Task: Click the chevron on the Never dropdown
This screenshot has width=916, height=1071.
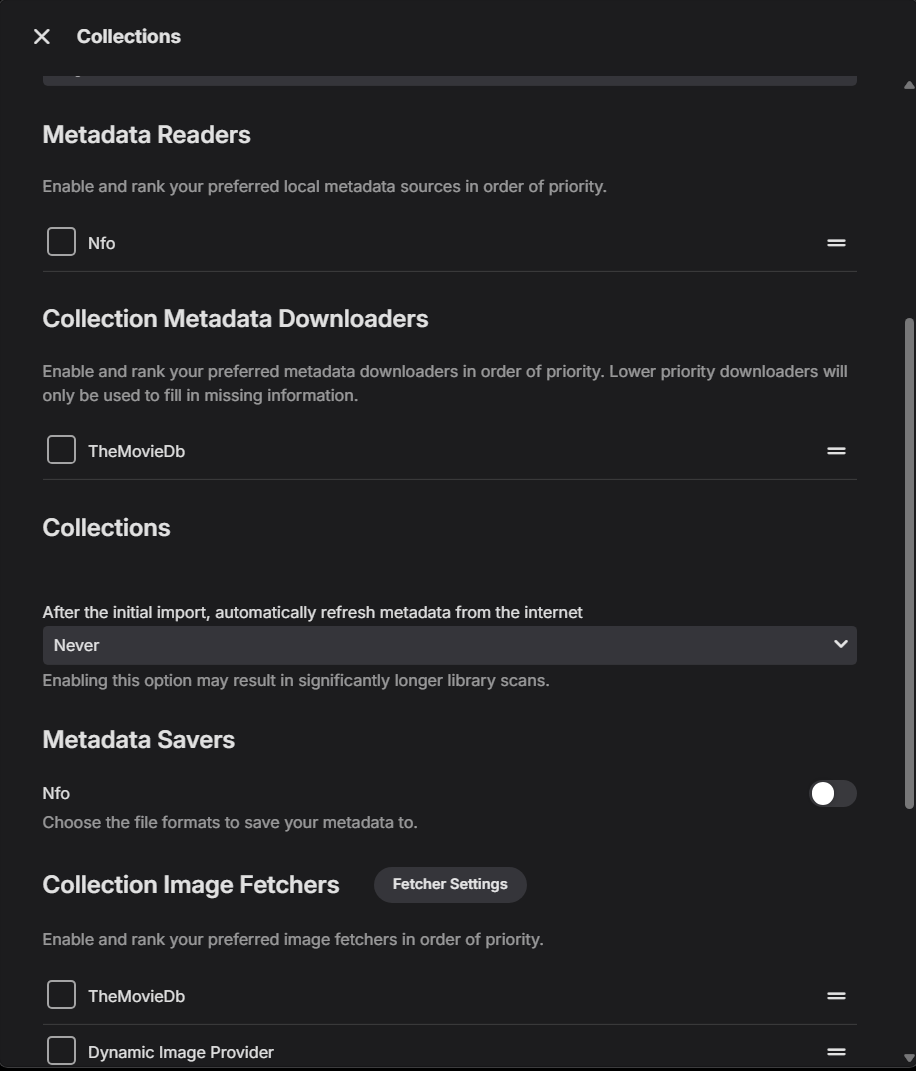Action: [841, 644]
